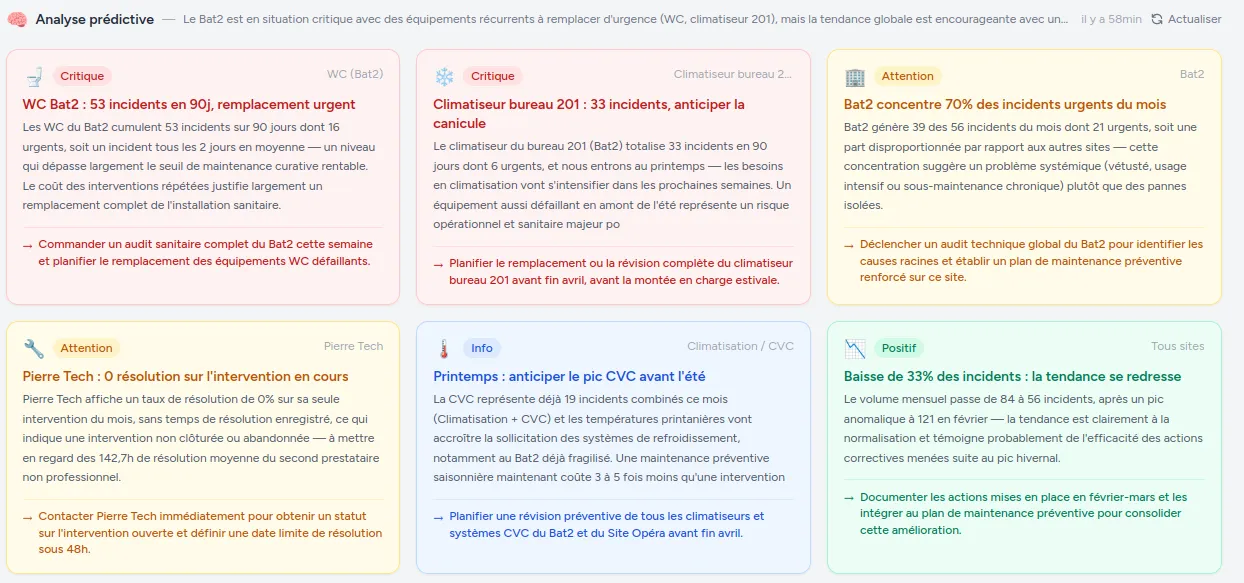1244x583 pixels.
Task: Click the wrench icon on Pierre Tech card
Action: (32, 347)
